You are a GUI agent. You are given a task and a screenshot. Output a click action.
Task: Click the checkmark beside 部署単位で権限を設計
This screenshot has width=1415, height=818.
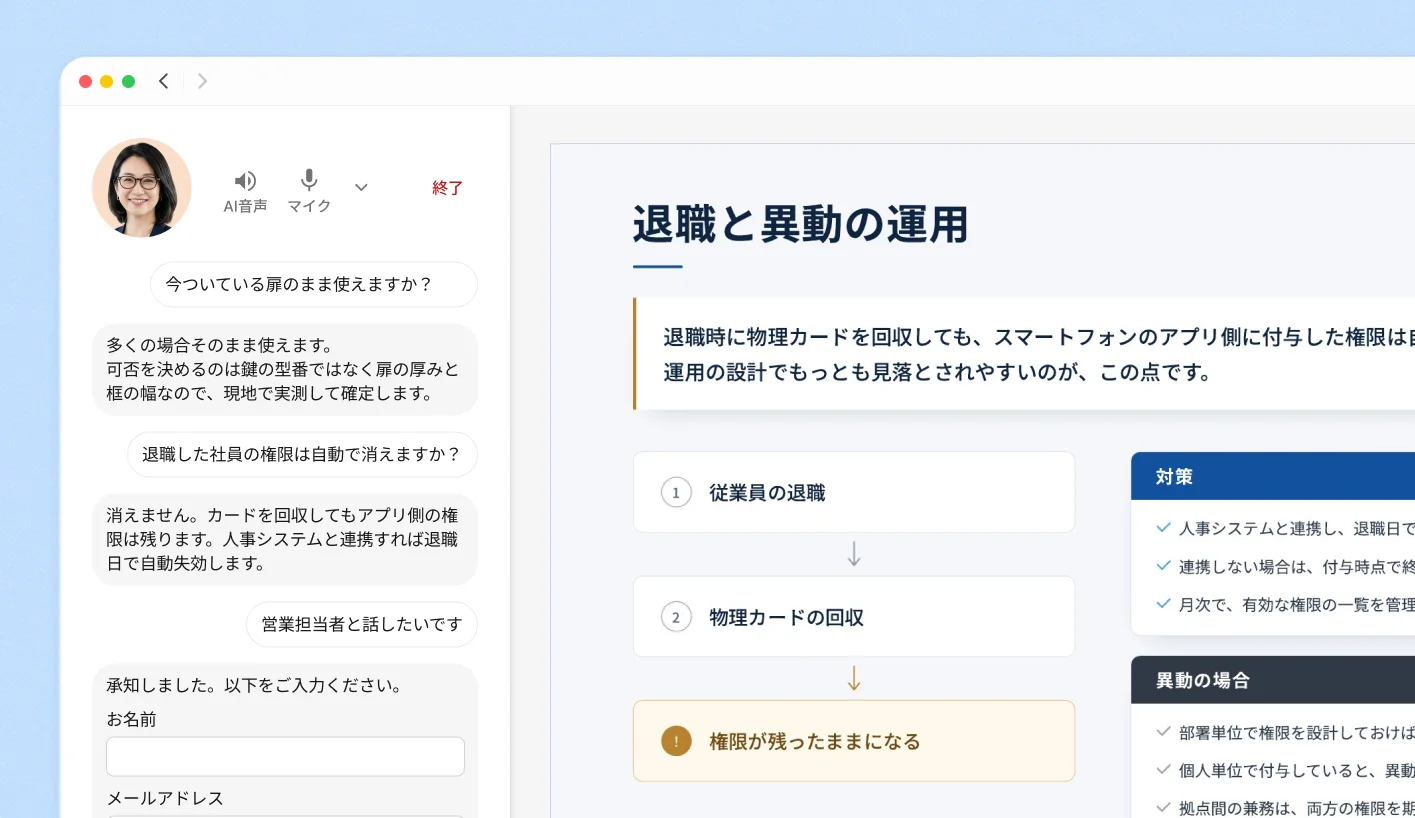pos(1163,731)
